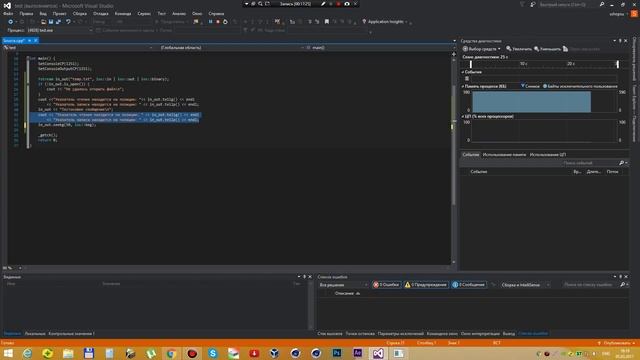Open the Сборка menu
Image resolution: width=640 pixels, height=360 pixels.
point(80,13)
